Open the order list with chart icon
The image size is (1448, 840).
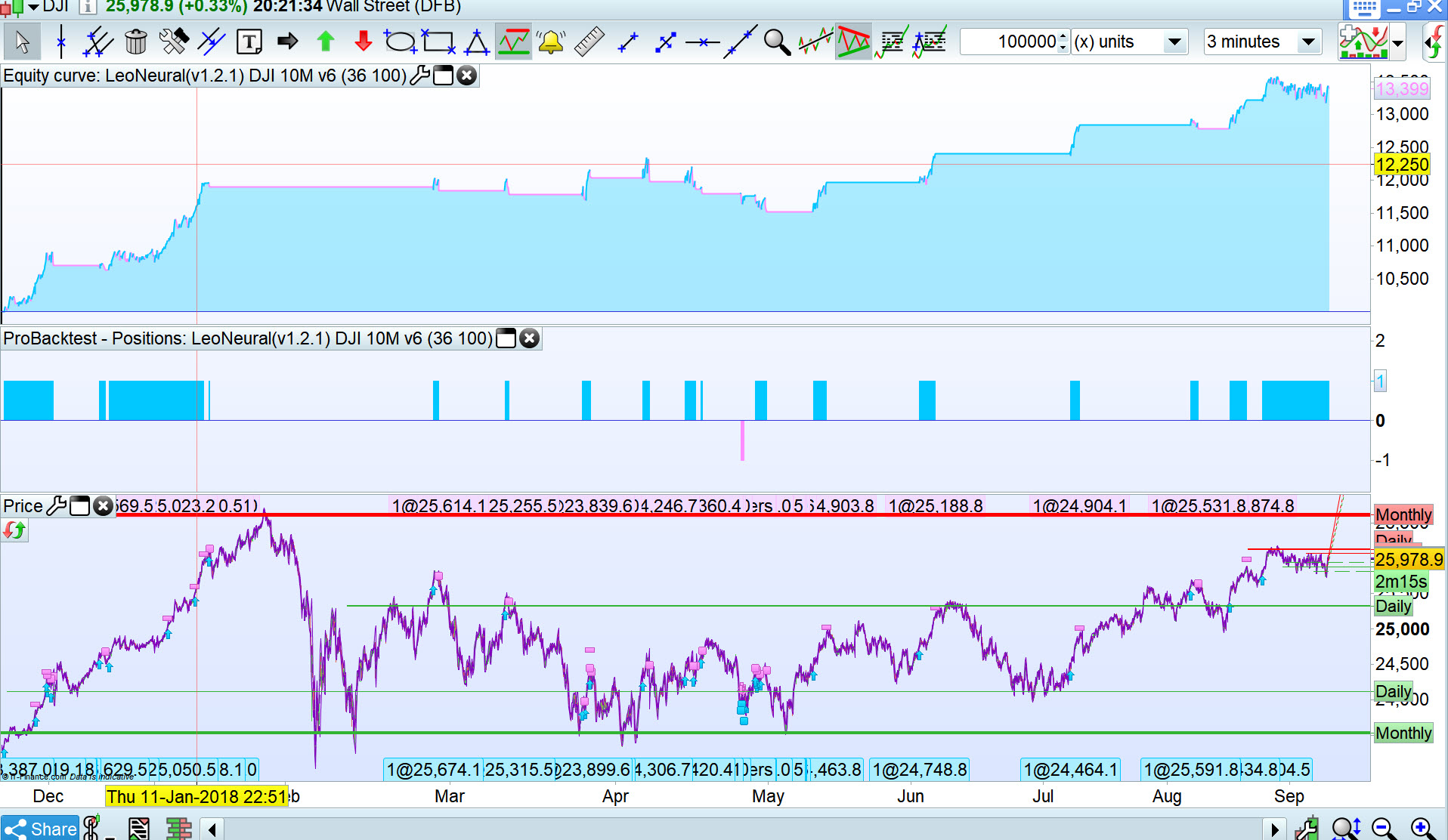(892, 42)
